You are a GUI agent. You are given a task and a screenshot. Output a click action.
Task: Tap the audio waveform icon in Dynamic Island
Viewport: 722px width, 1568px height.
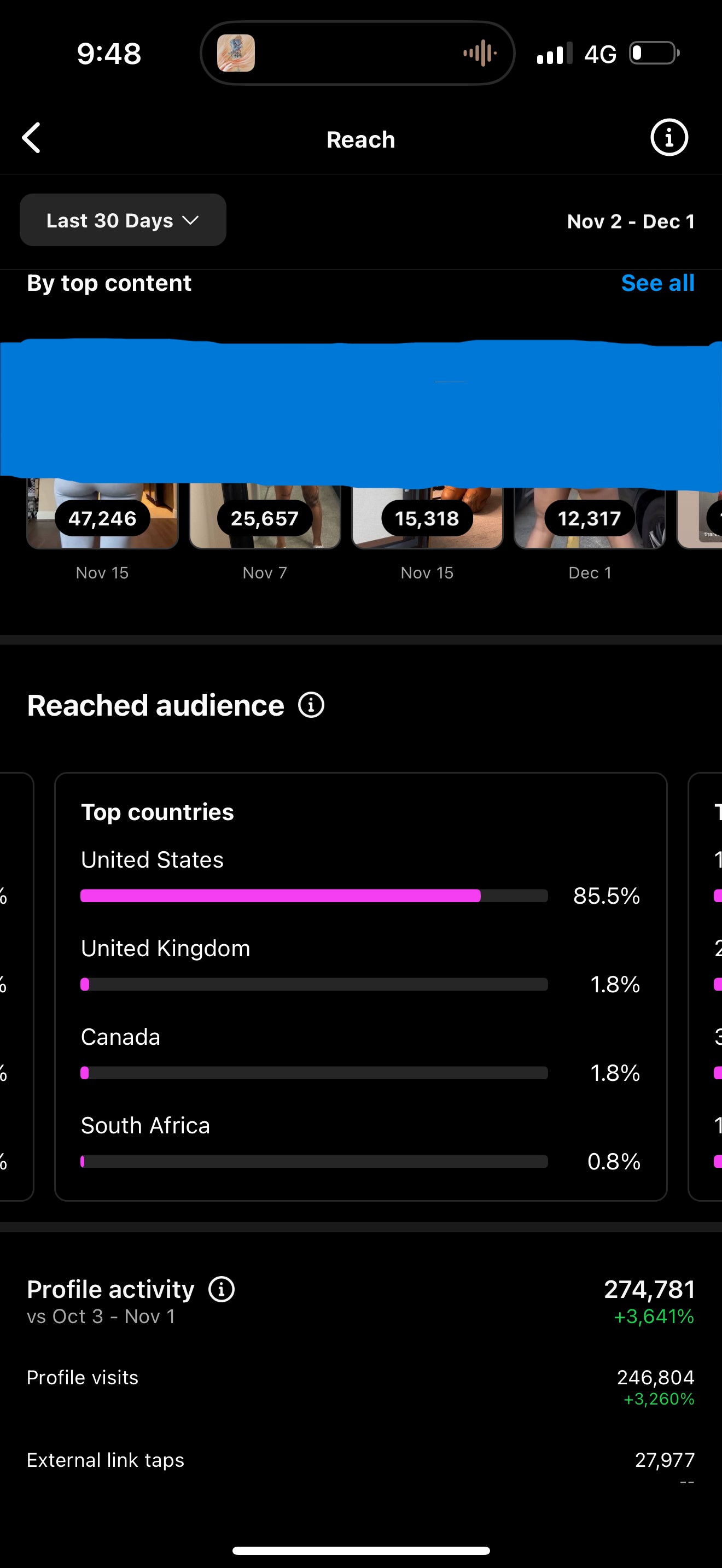(x=480, y=54)
